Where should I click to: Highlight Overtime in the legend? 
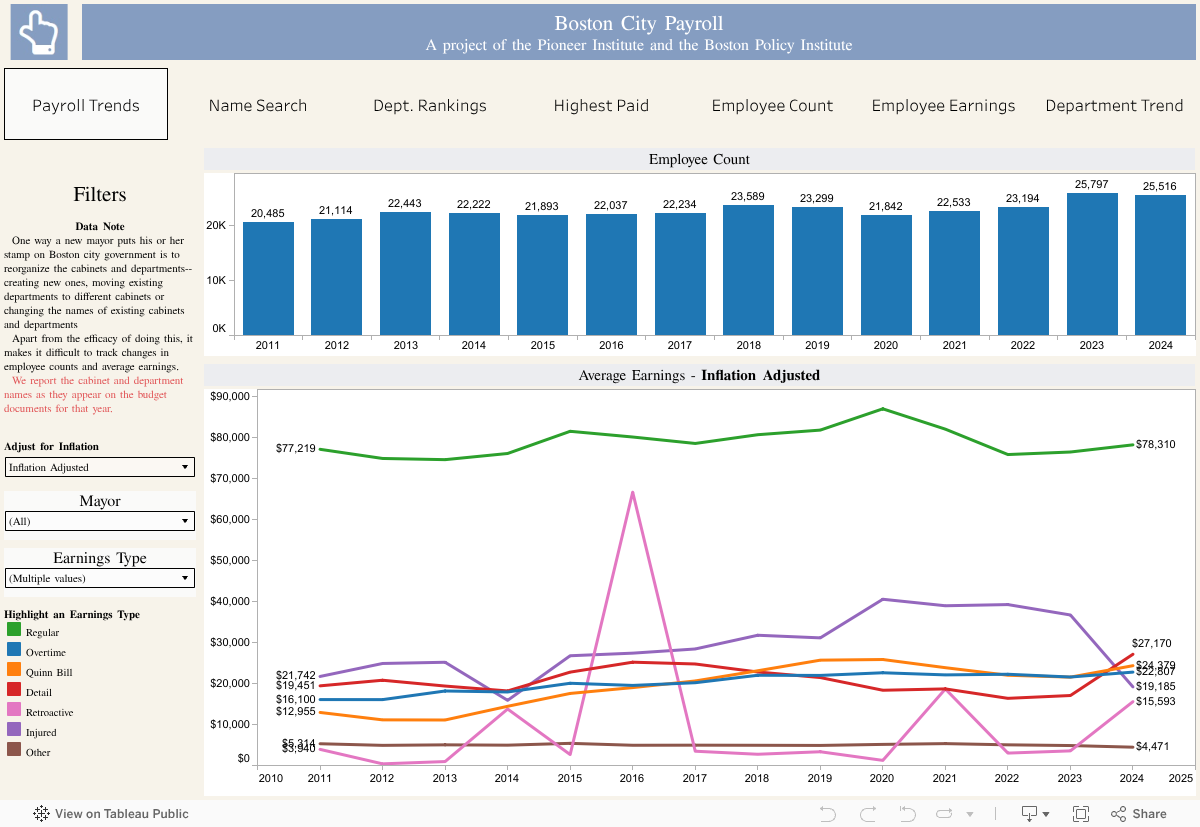[x=44, y=652]
